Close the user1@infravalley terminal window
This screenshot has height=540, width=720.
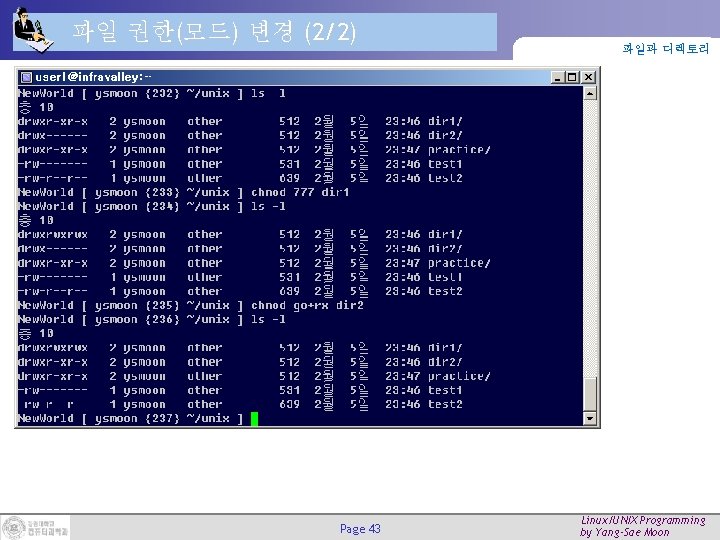tap(588, 77)
